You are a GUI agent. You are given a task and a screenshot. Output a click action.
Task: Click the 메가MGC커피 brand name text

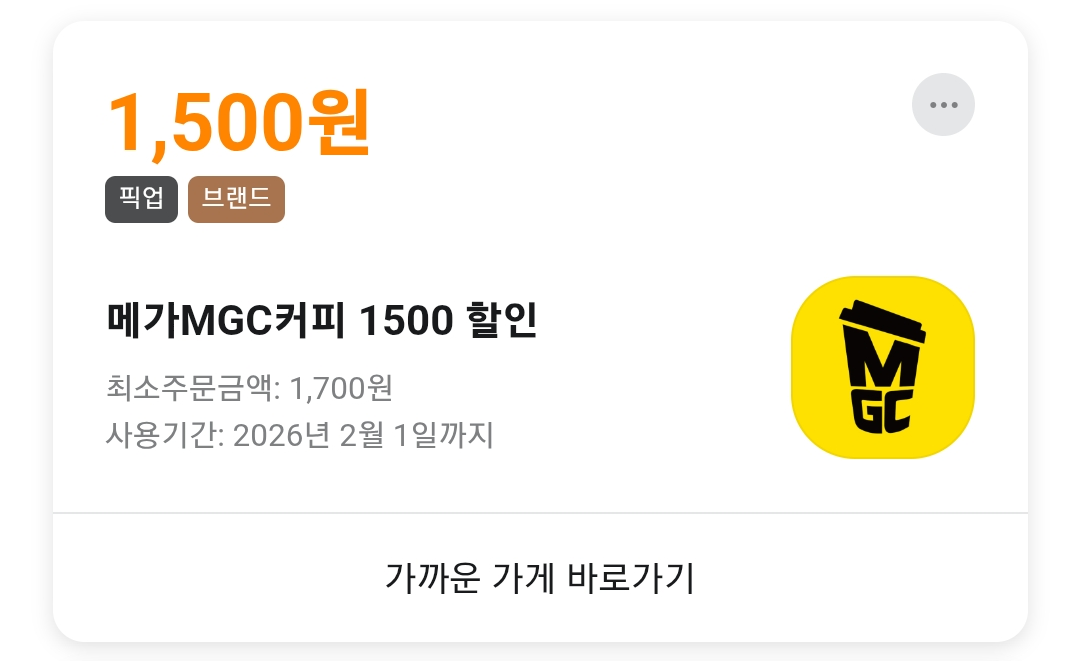point(226,320)
